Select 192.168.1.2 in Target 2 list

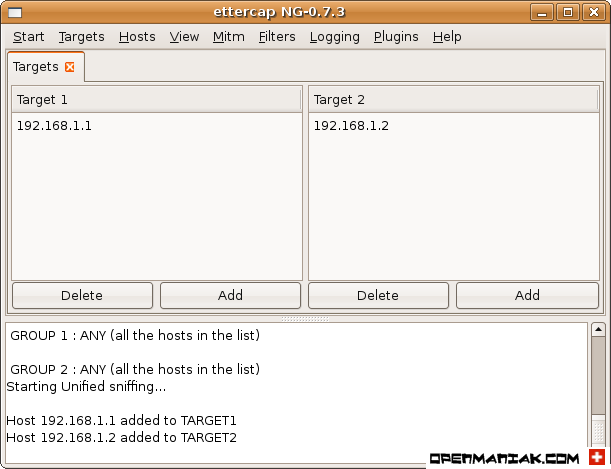[454, 125]
